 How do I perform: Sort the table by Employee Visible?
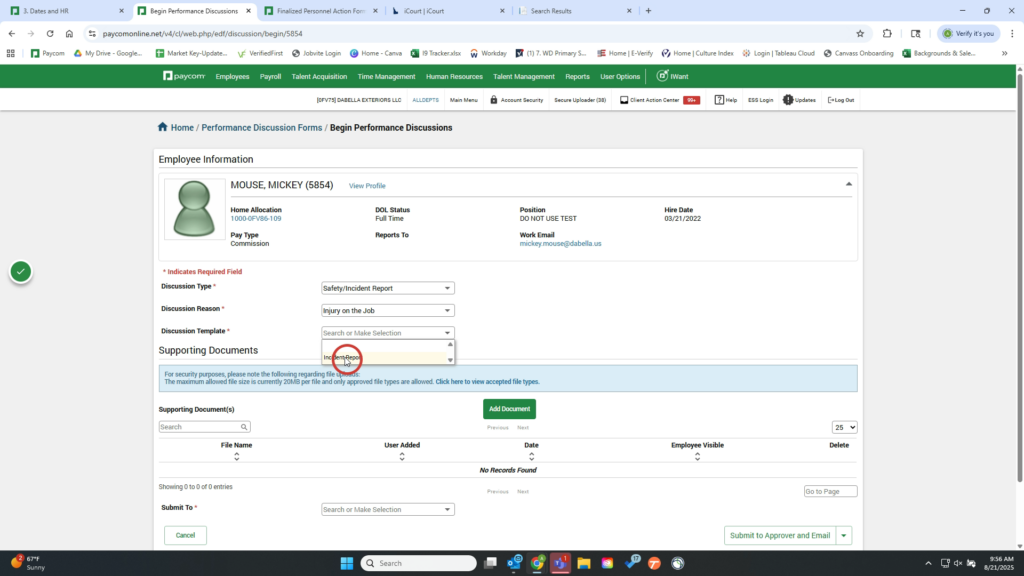[x=697, y=451]
